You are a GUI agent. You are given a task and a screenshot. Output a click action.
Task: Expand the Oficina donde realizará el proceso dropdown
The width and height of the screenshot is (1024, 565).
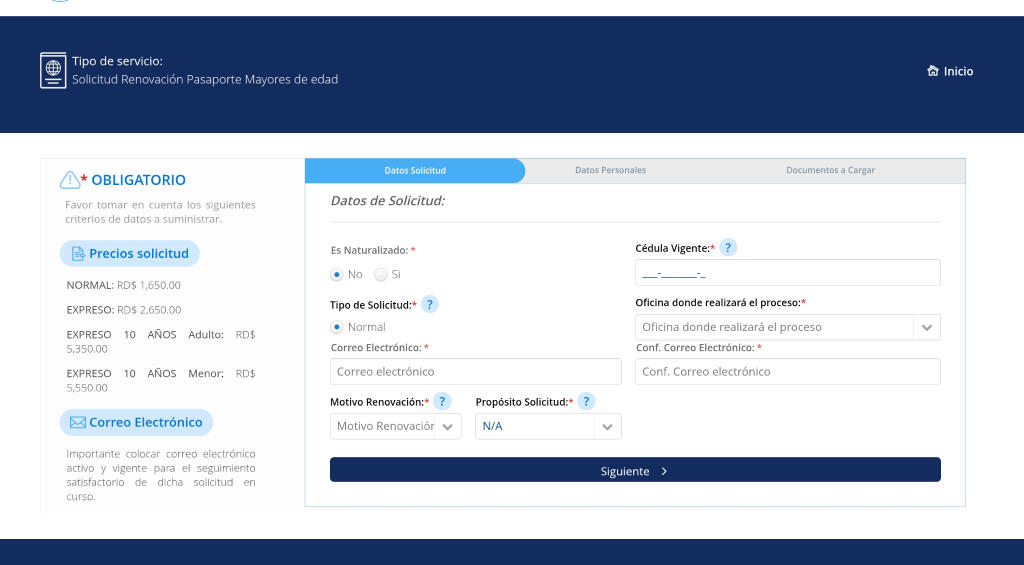[x=788, y=327]
